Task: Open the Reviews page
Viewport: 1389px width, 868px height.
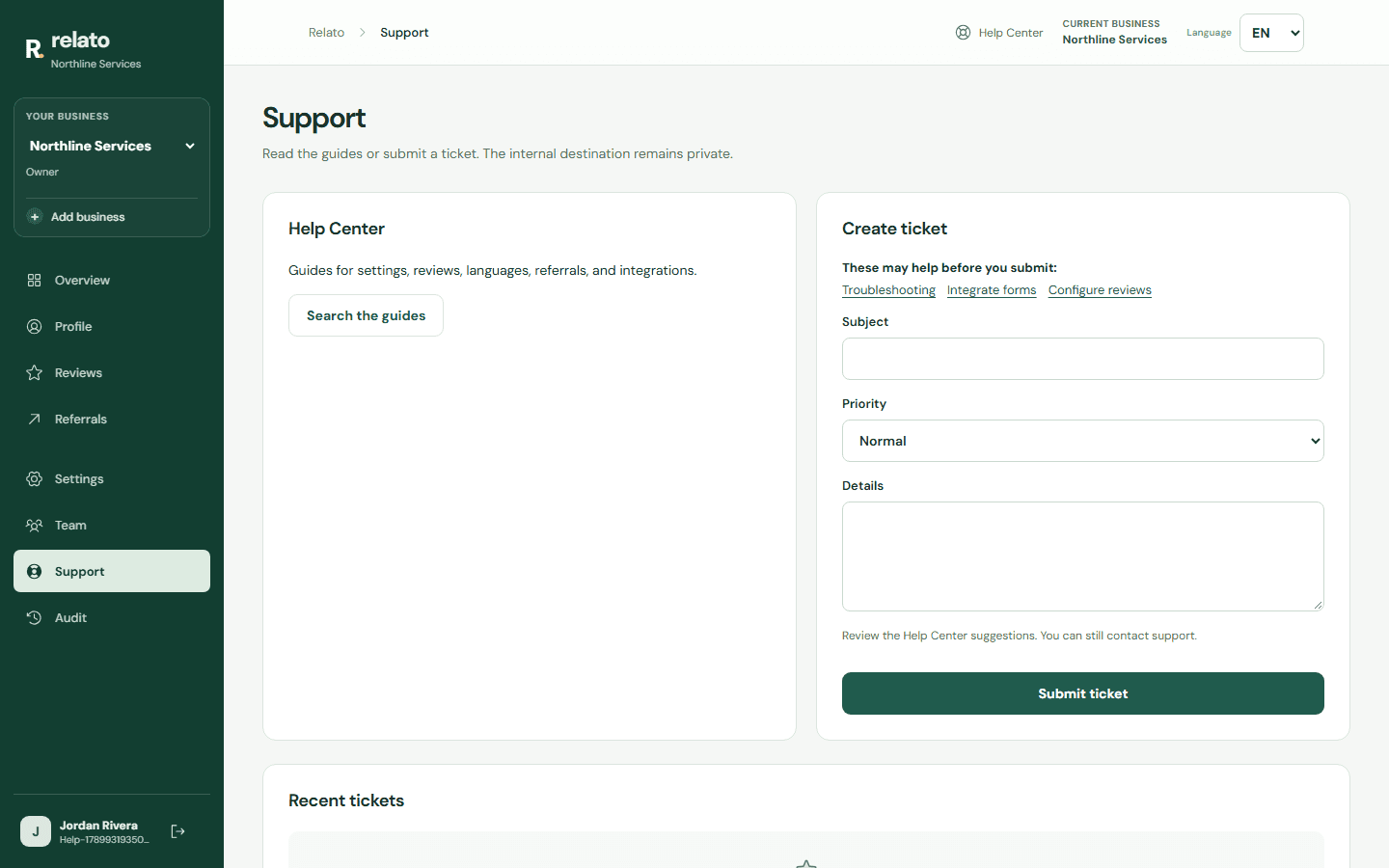Action: [x=112, y=373]
